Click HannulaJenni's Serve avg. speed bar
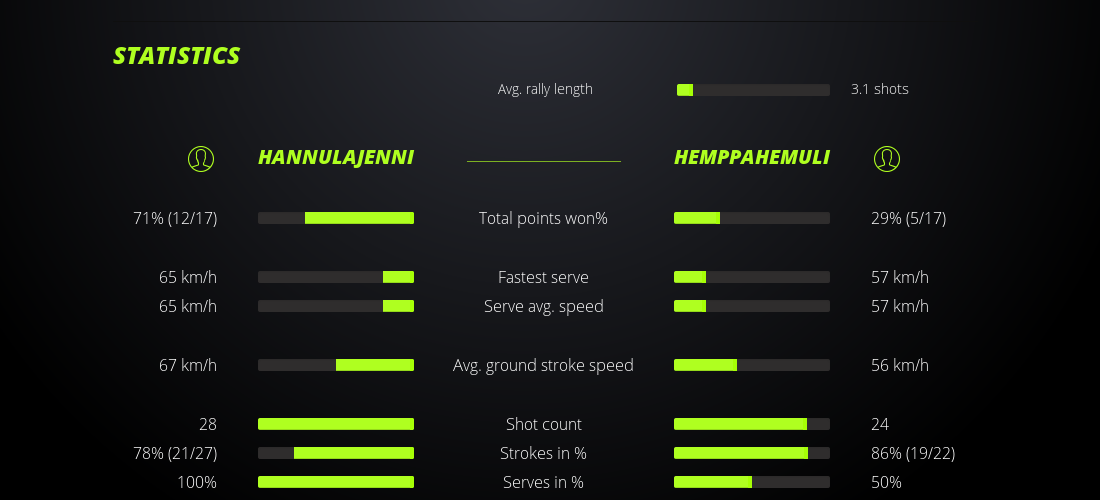1100x500 pixels. click(x=336, y=306)
